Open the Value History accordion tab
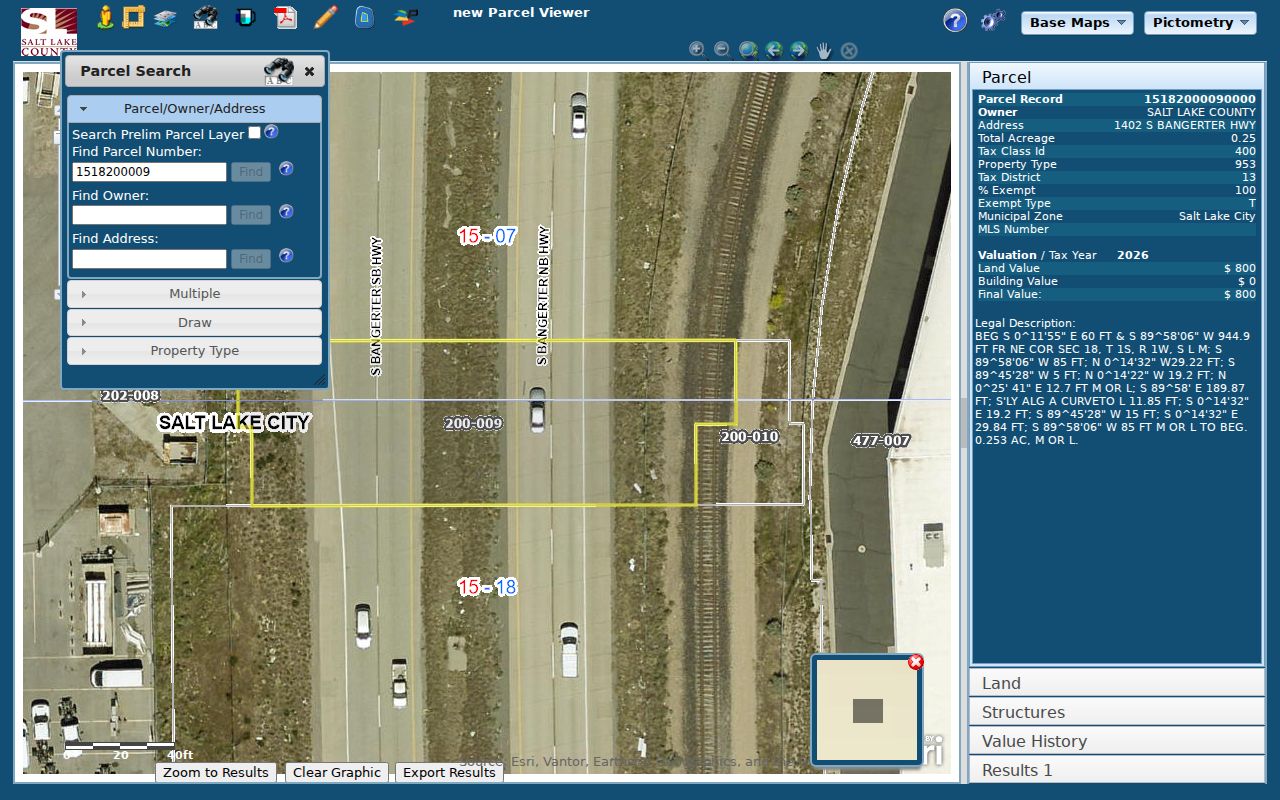Viewport: 1280px width, 800px height. [1116, 741]
